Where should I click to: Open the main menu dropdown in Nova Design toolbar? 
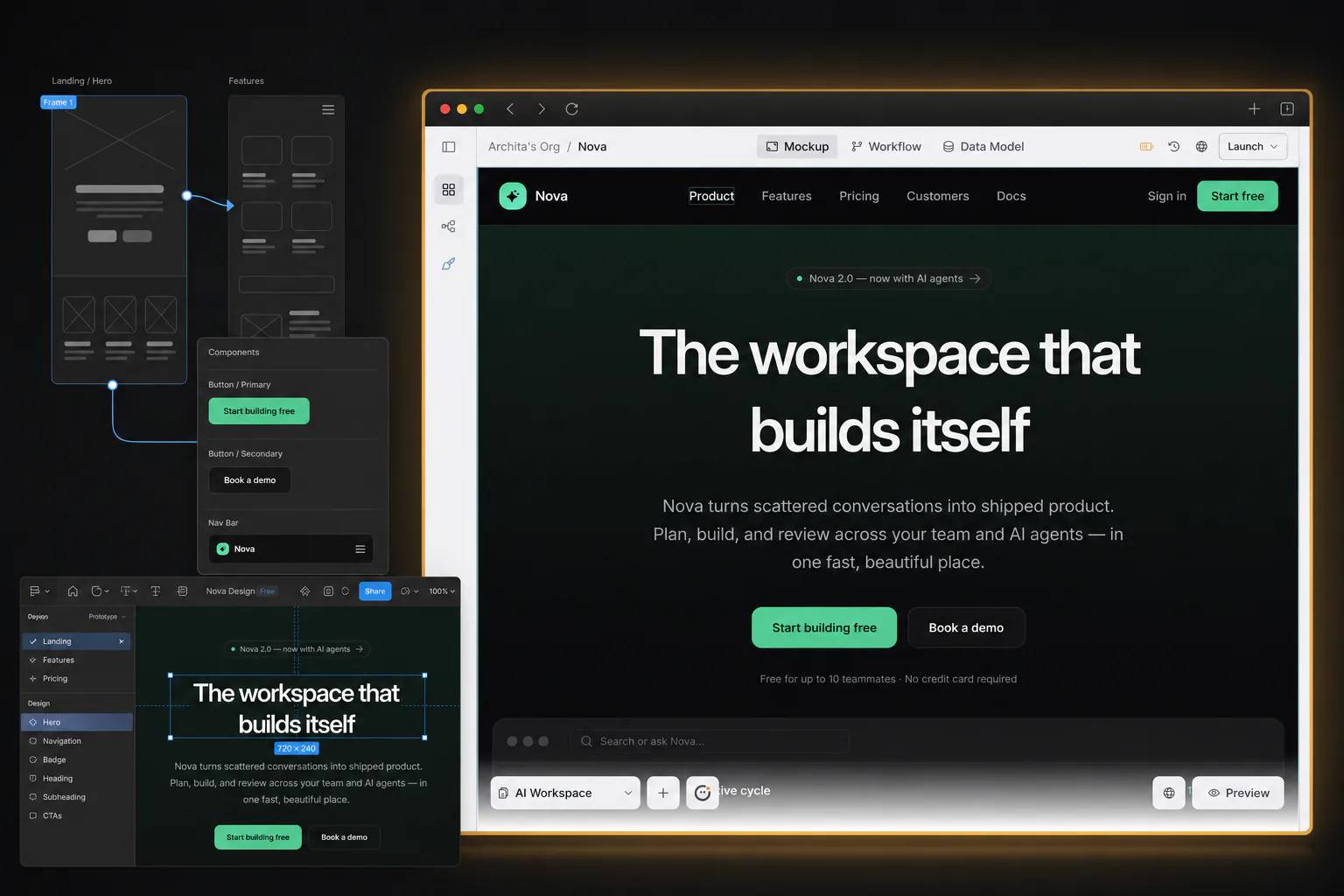click(39, 591)
